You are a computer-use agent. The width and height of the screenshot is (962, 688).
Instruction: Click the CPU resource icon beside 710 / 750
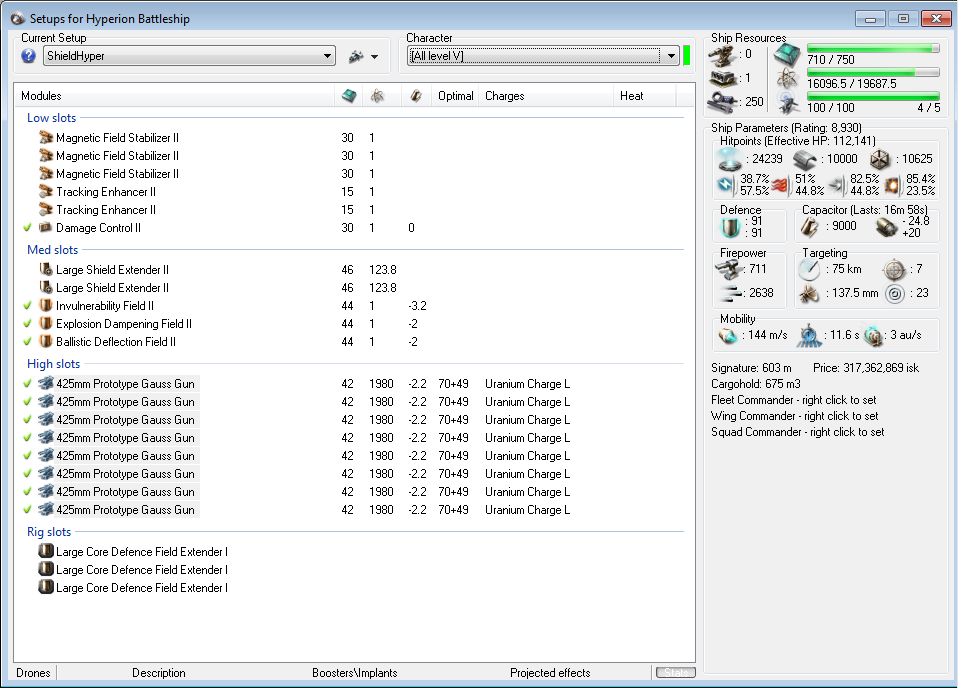tap(787, 55)
